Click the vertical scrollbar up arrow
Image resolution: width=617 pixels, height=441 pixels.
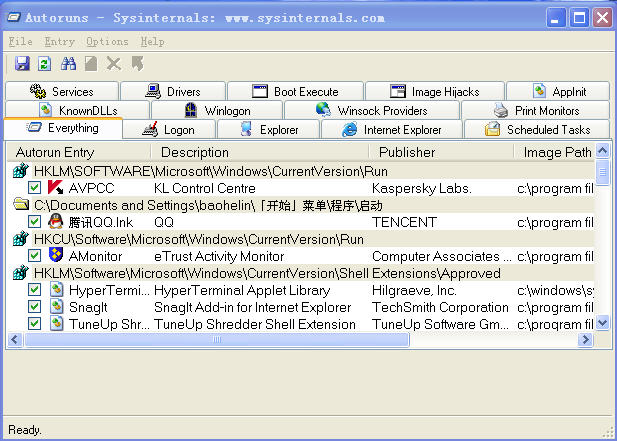pyautogui.click(x=602, y=150)
